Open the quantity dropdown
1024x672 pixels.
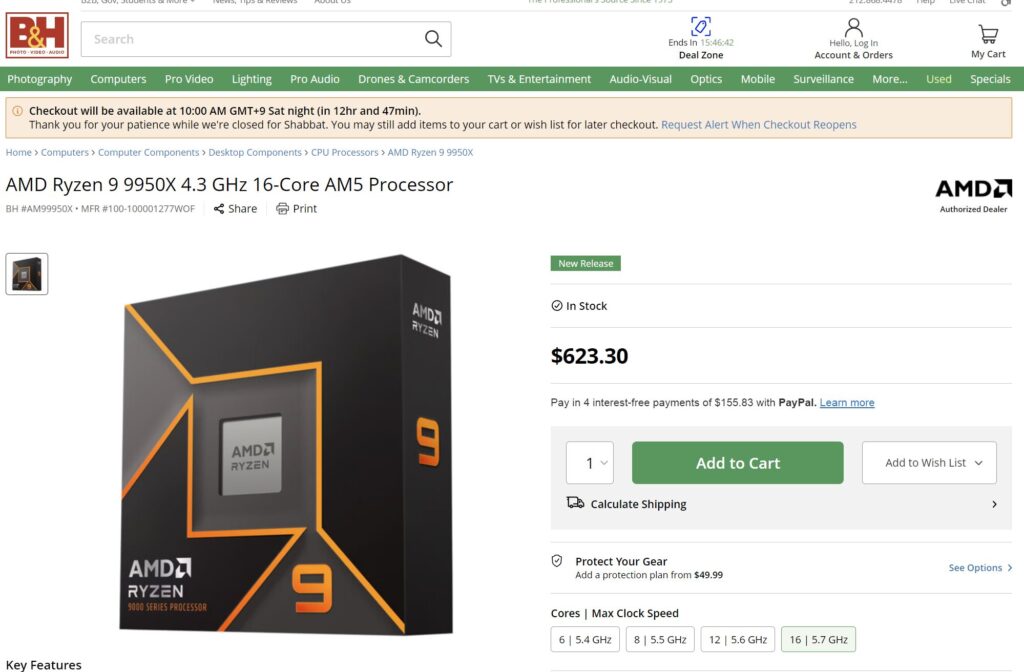[x=590, y=463]
